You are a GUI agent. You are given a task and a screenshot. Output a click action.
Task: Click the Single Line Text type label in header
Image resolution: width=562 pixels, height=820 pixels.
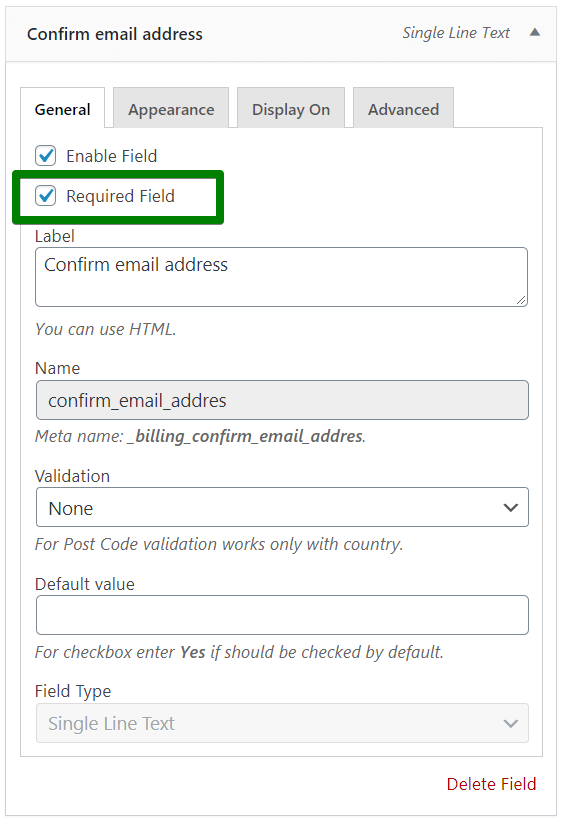tap(455, 33)
